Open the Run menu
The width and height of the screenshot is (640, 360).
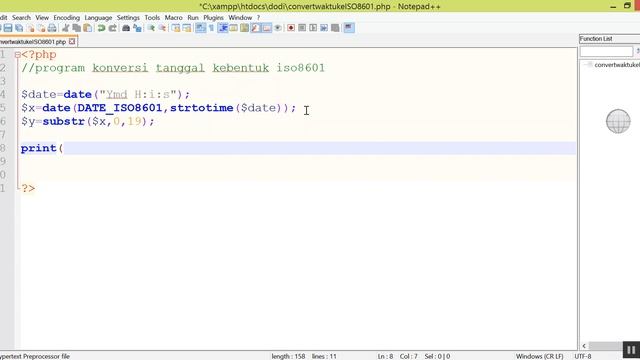pyautogui.click(x=193, y=18)
